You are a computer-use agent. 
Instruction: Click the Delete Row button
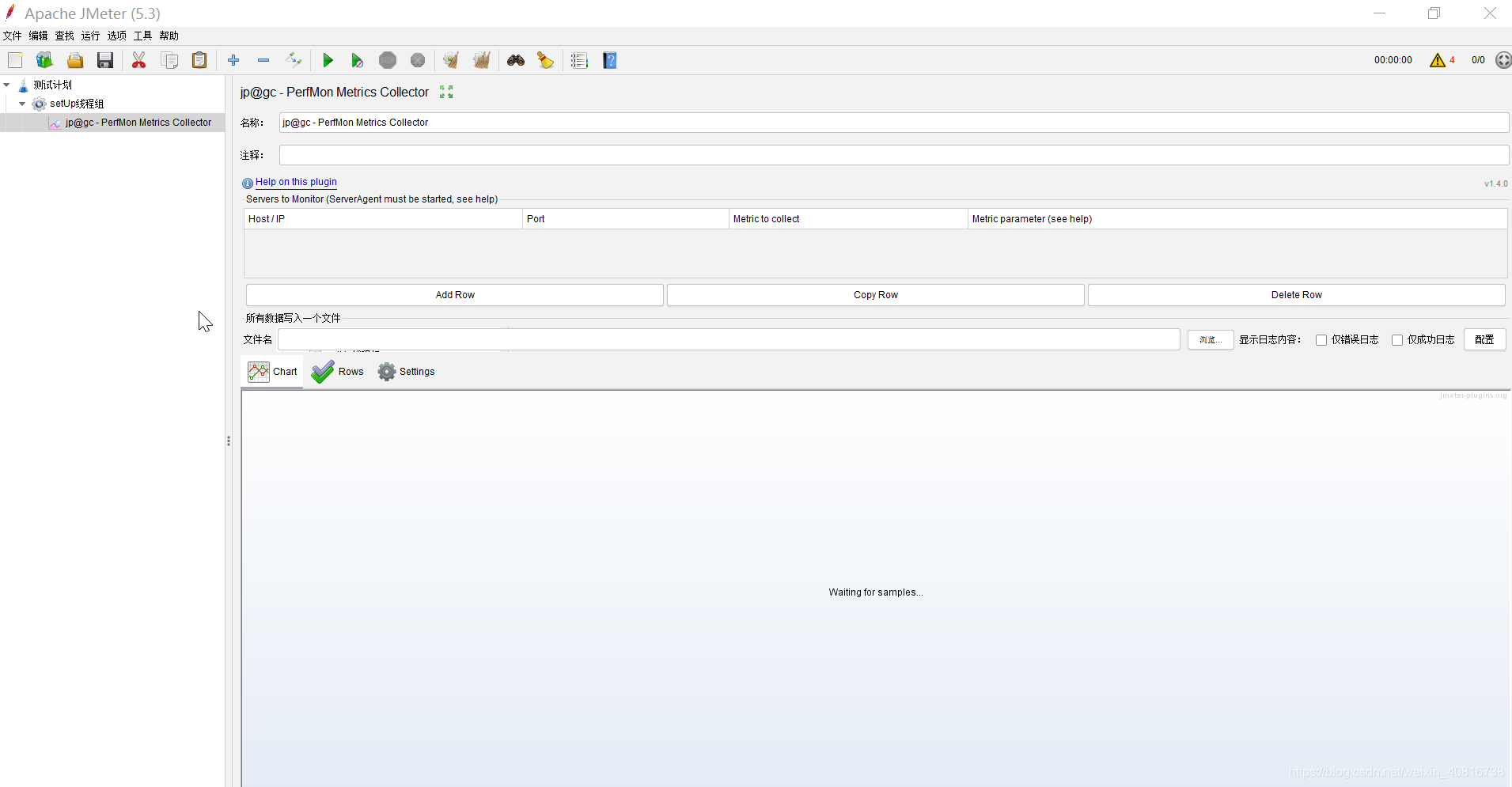pos(1297,295)
